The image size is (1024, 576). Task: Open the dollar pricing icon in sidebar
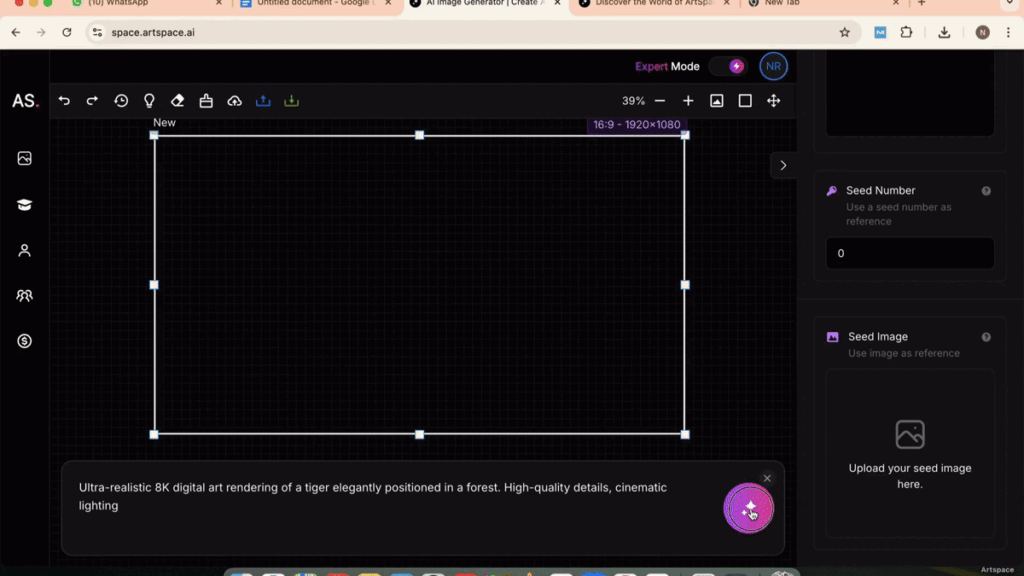point(25,341)
